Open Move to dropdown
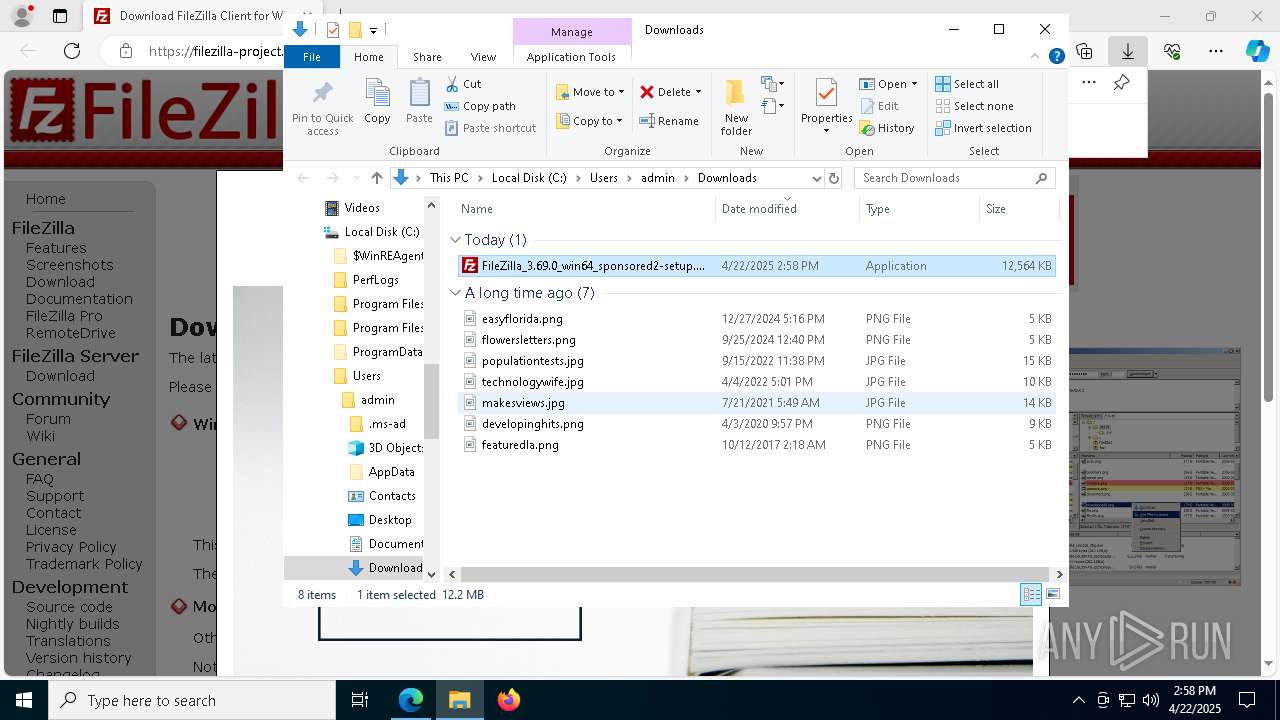1280x720 pixels. [590, 92]
